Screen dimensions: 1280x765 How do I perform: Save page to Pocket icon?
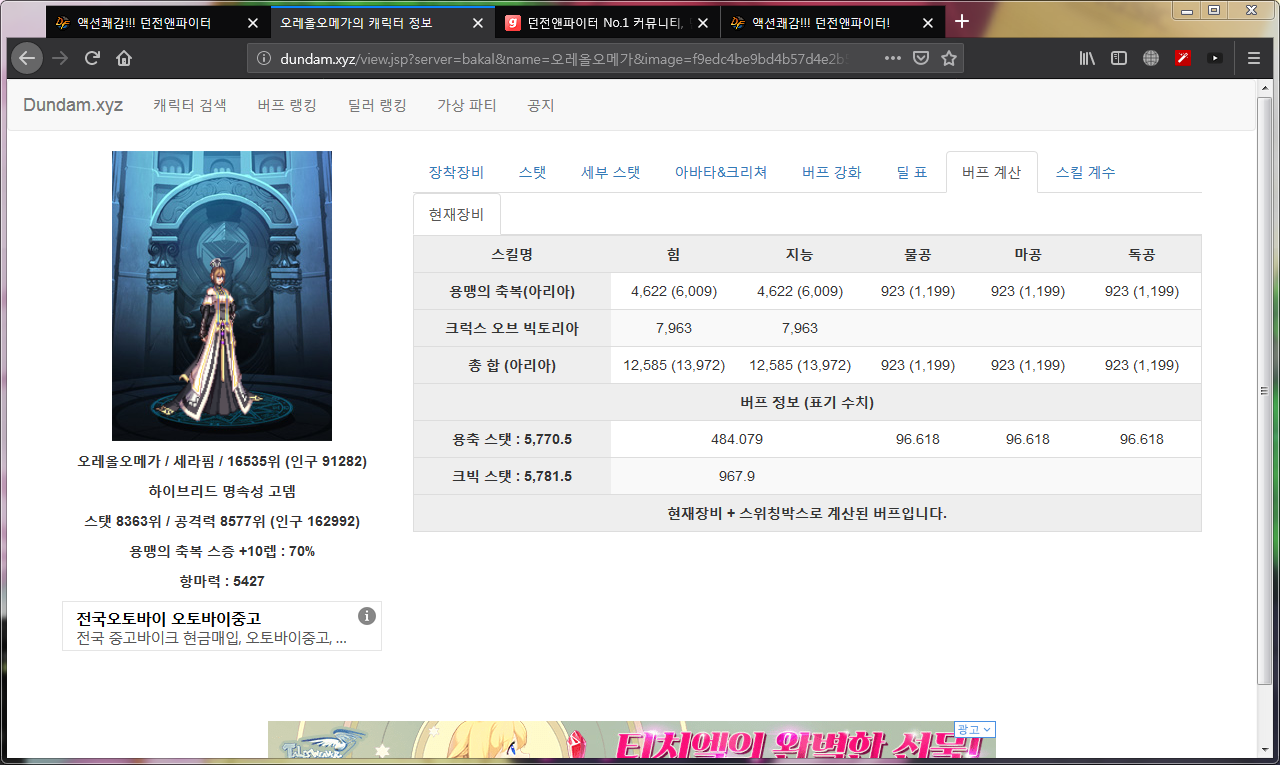click(x=922, y=58)
